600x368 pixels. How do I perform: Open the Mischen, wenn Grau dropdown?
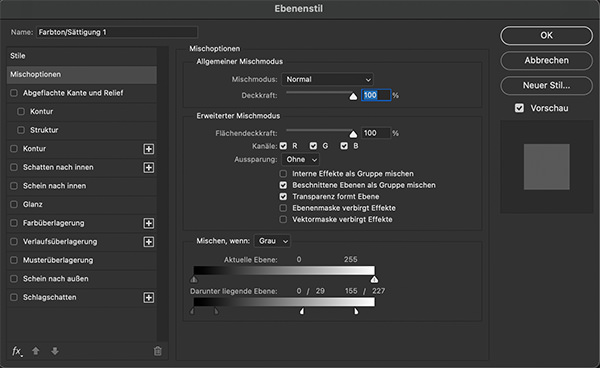[x=272, y=241]
